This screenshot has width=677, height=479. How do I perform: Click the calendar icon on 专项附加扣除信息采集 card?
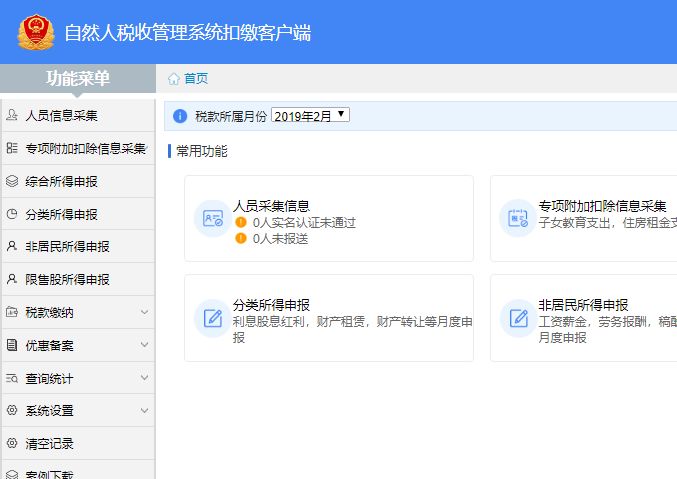[518, 218]
